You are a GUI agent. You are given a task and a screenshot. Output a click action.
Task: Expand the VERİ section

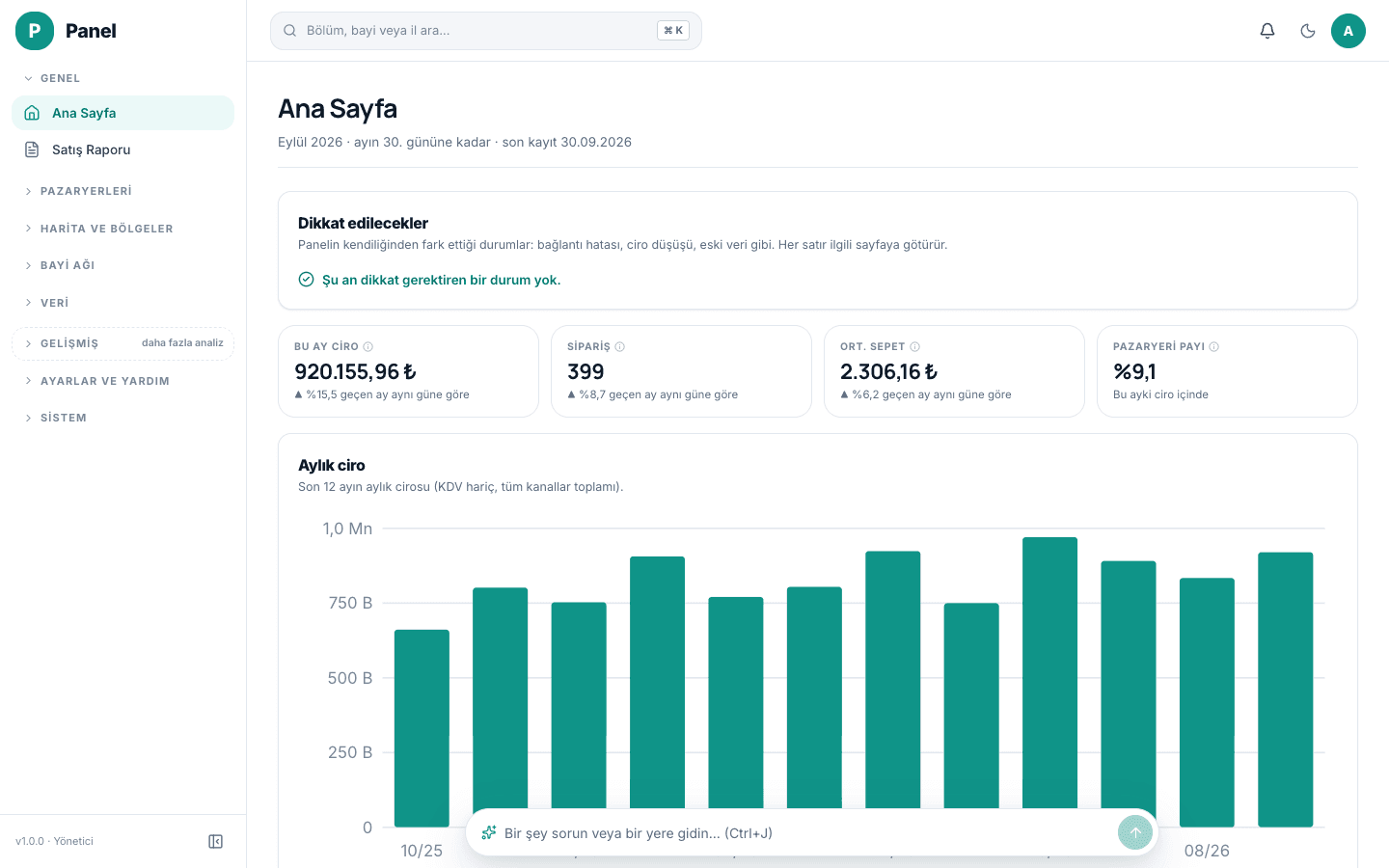(123, 303)
